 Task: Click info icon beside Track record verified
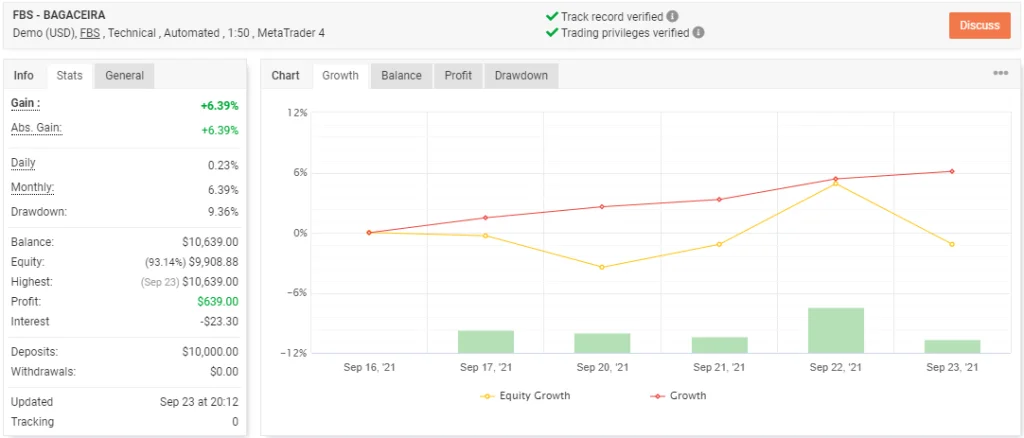pos(673,16)
